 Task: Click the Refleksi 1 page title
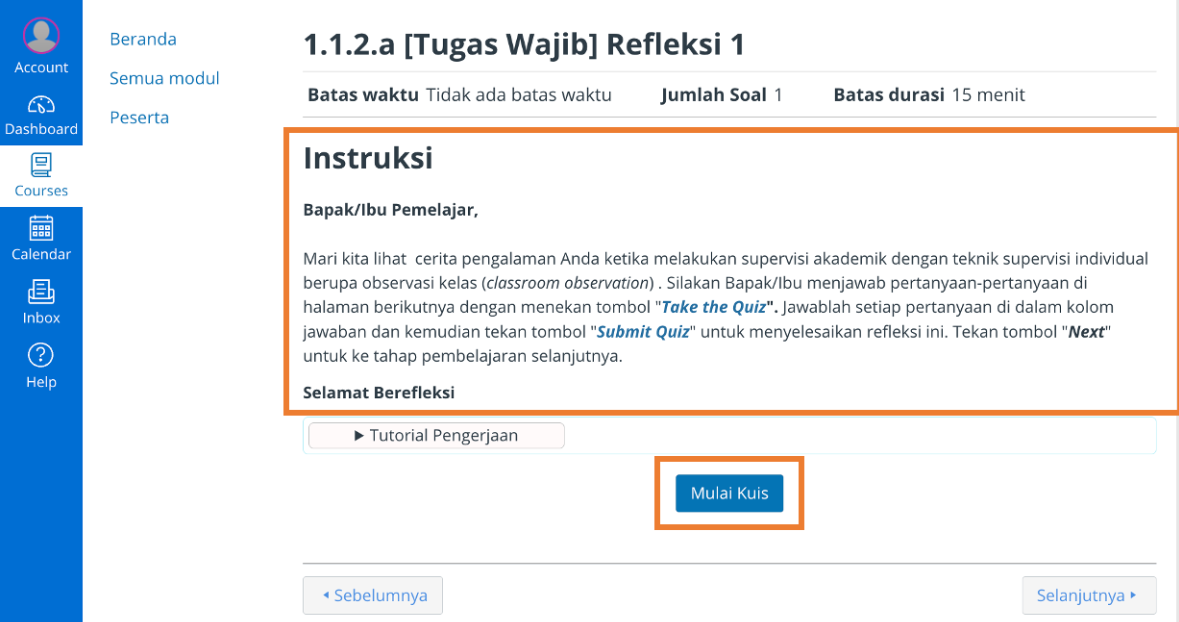524,45
